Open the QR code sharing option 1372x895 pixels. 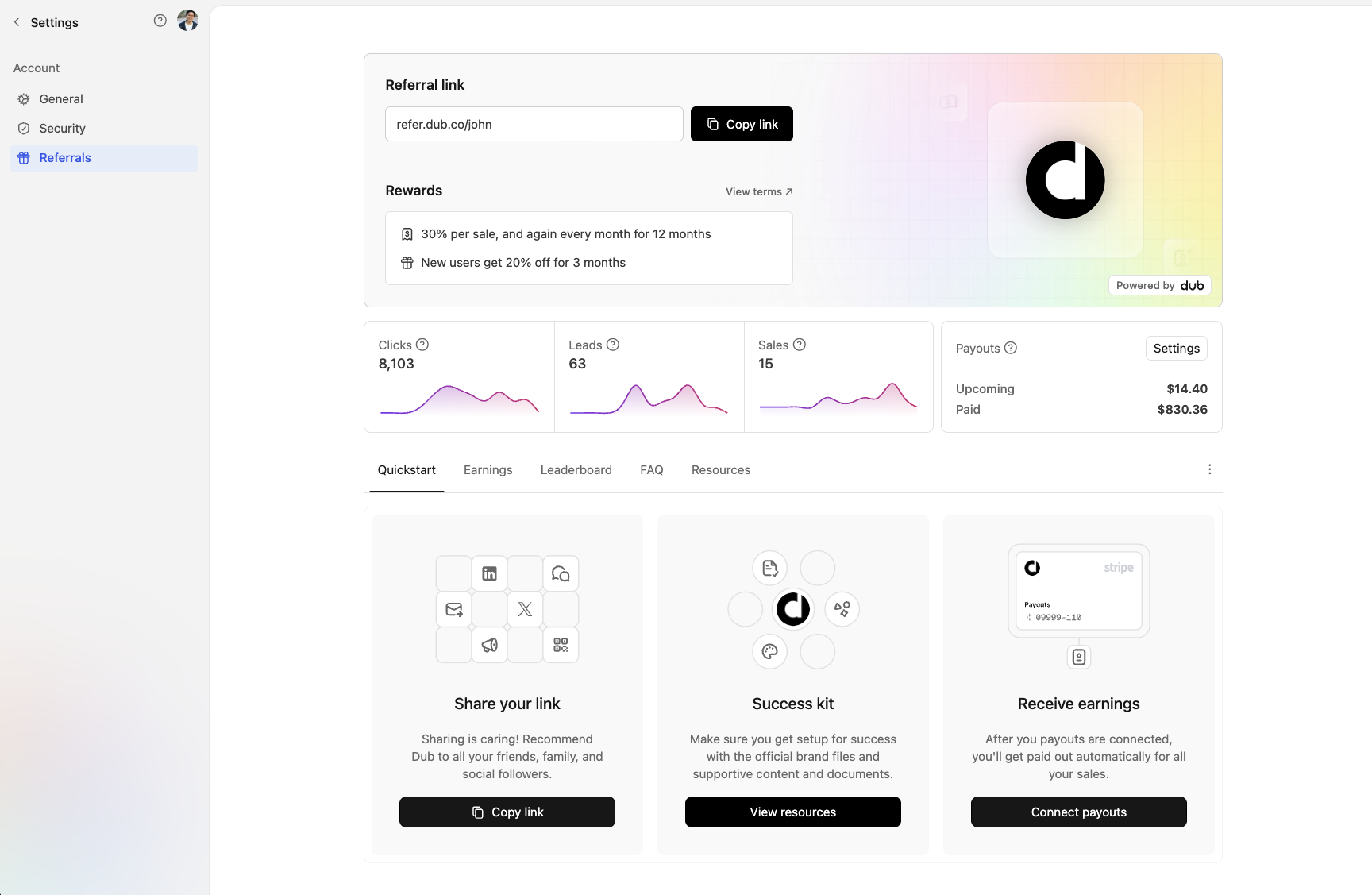click(x=561, y=645)
